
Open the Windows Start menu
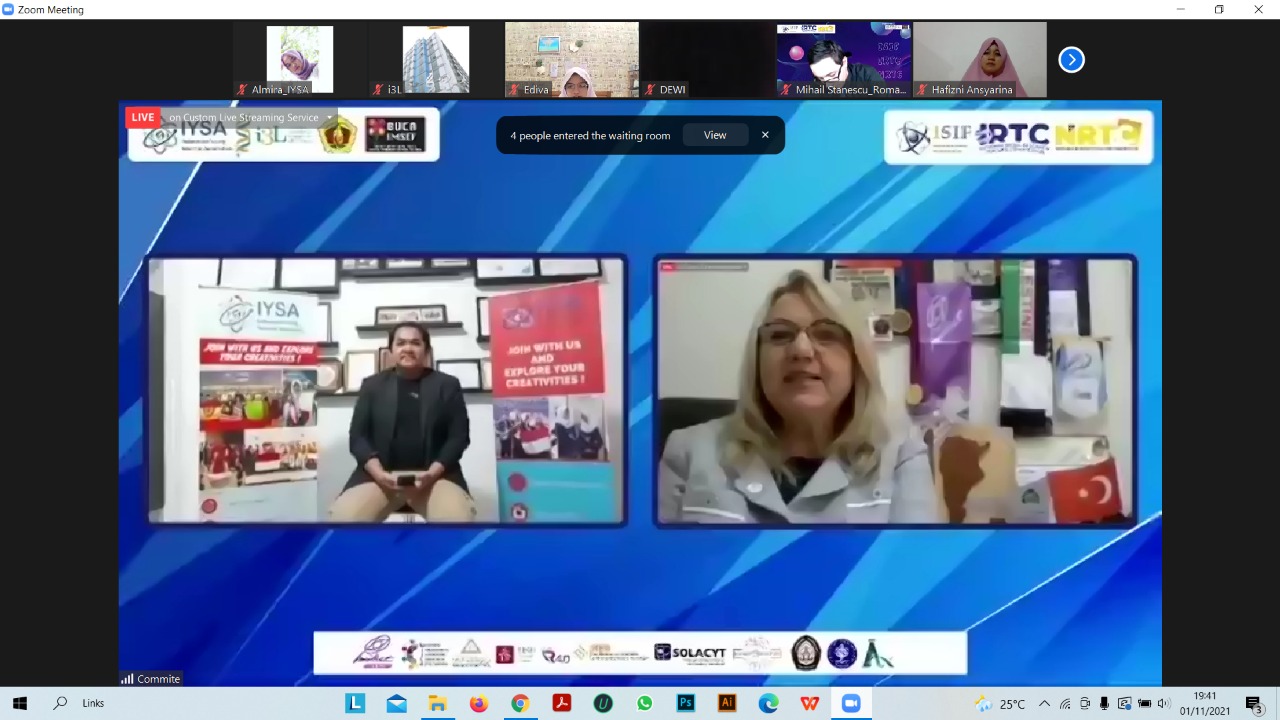click(x=19, y=703)
